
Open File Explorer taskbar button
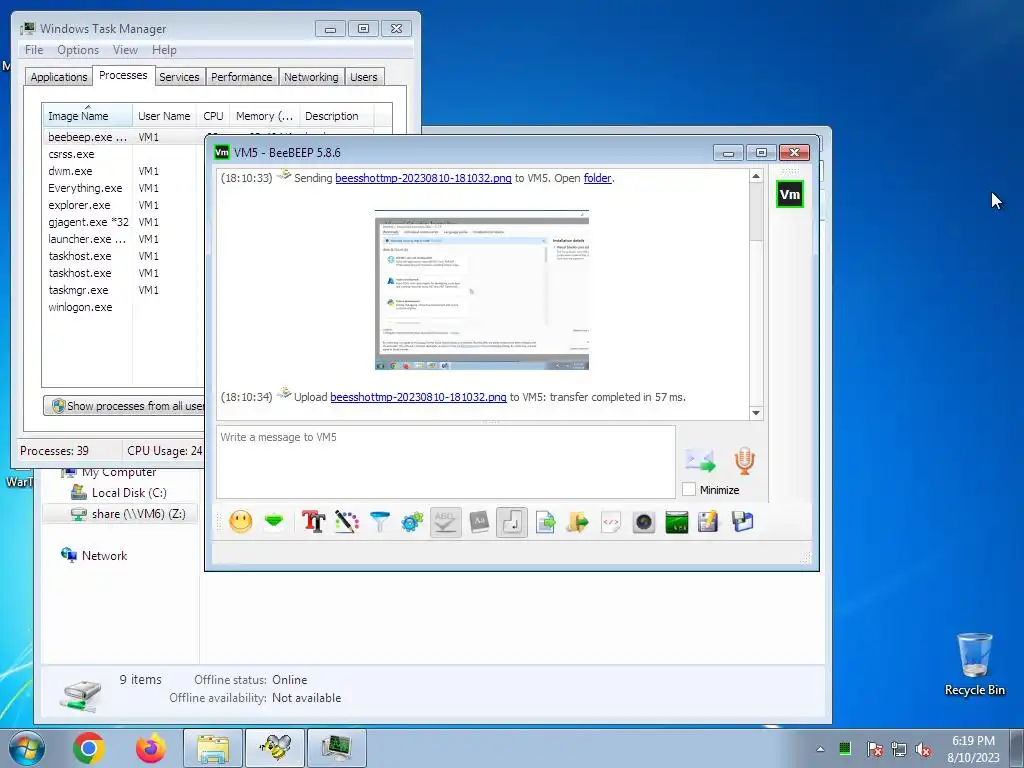213,748
